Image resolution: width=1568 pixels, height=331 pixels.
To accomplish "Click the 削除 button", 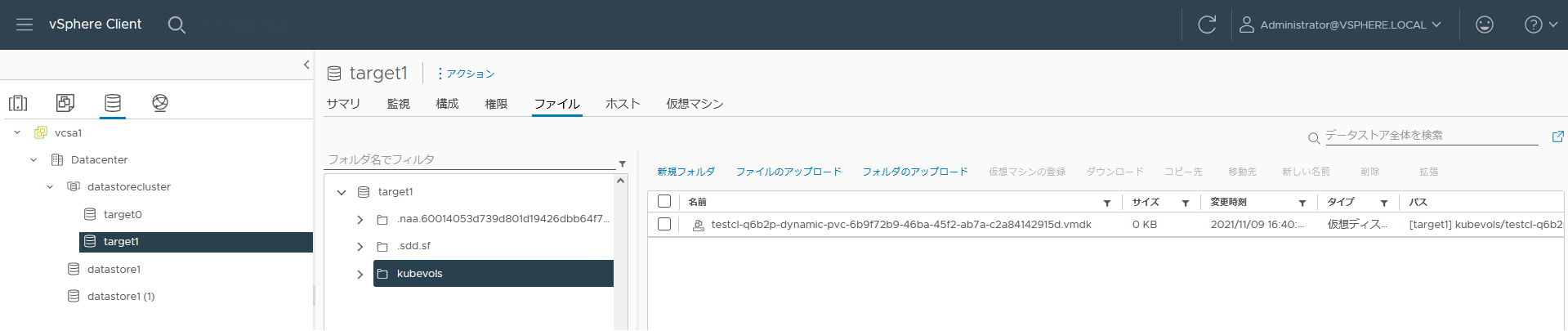I will [1370, 172].
